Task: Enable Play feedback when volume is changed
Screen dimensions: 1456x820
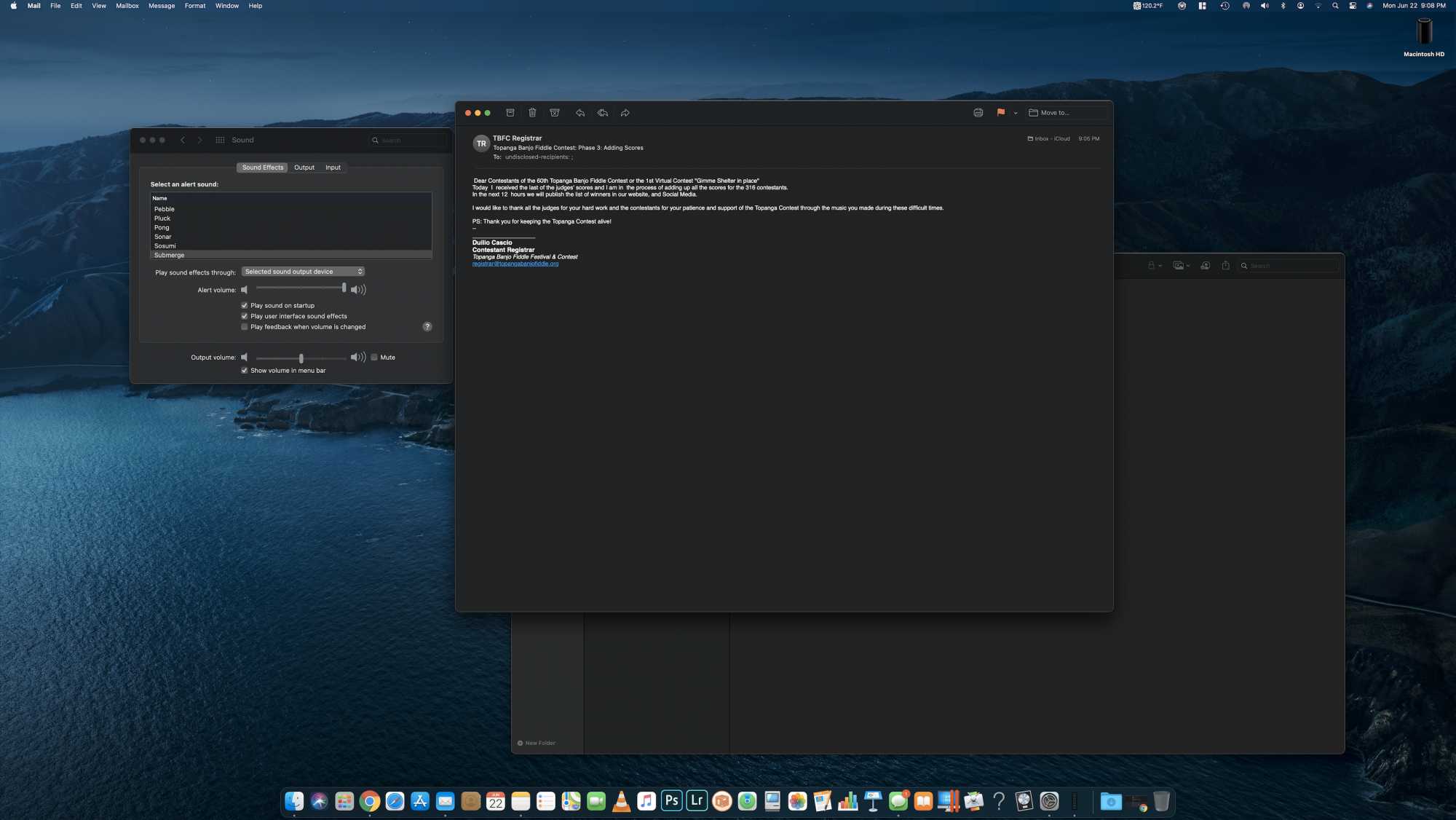Action: 245,327
